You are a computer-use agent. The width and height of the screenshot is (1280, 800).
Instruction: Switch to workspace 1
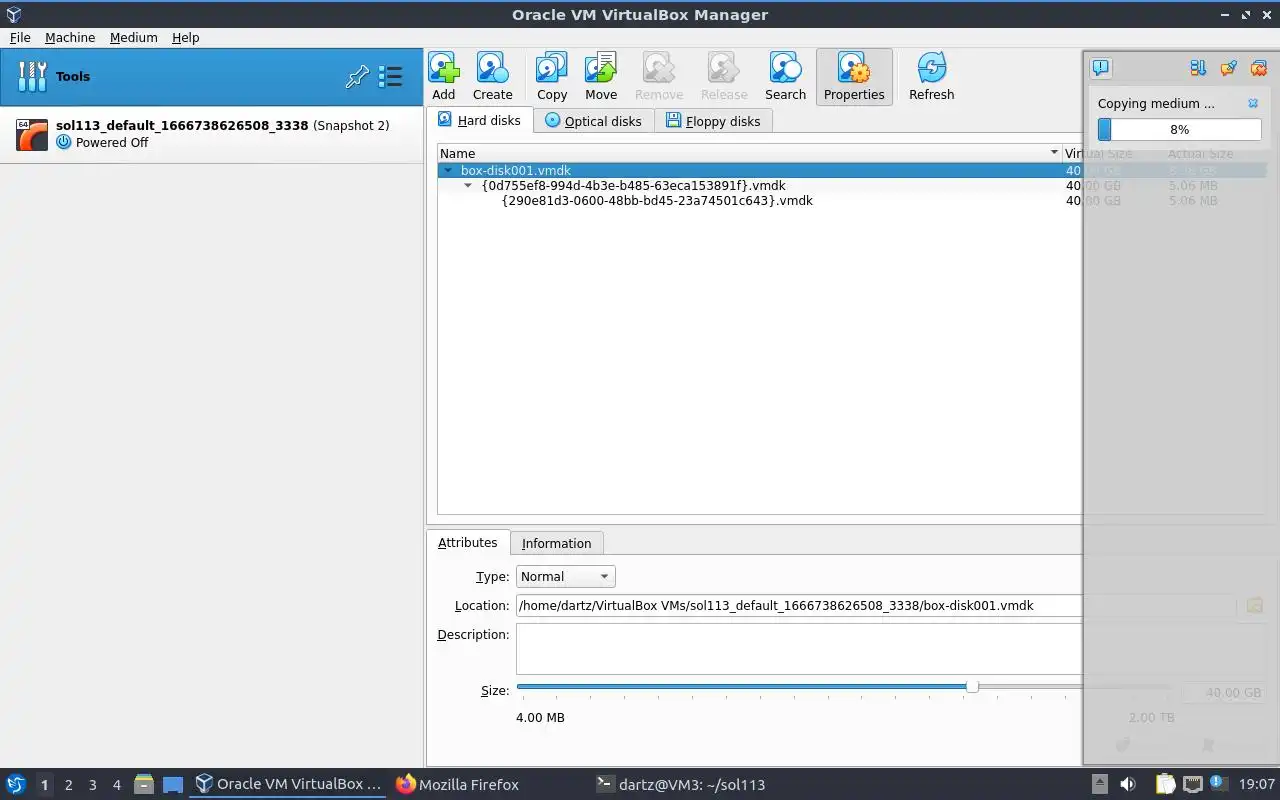click(44, 785)
